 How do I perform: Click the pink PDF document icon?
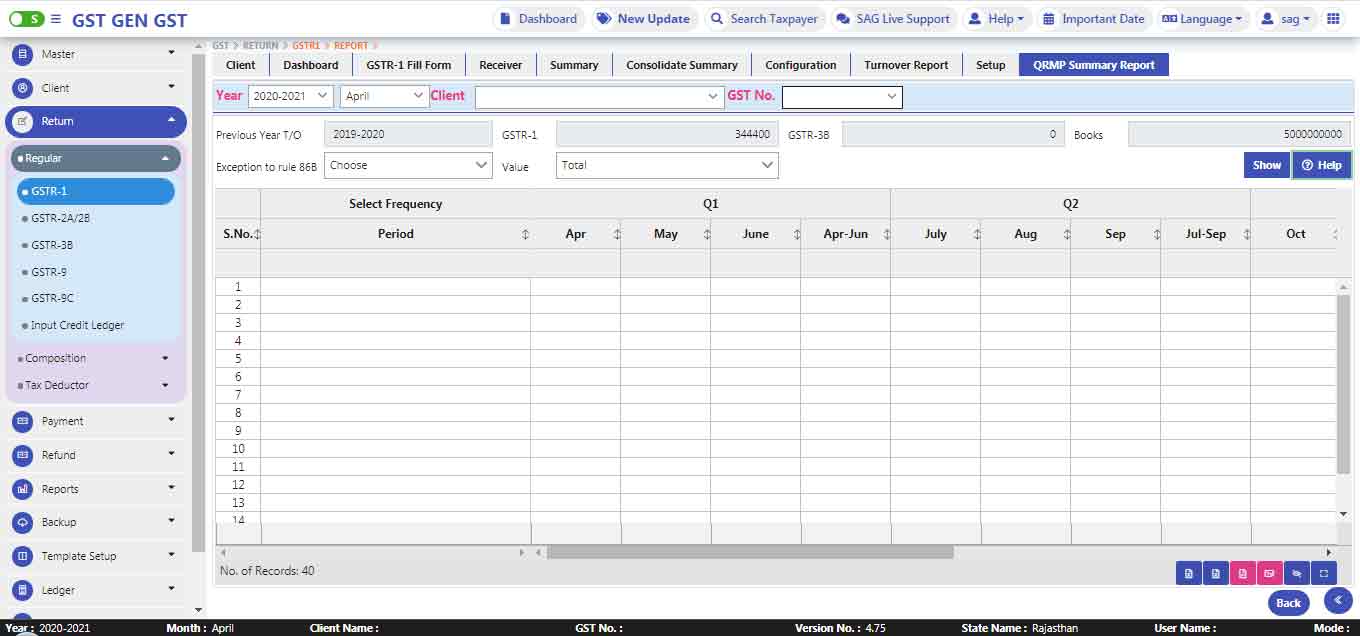1243,573
